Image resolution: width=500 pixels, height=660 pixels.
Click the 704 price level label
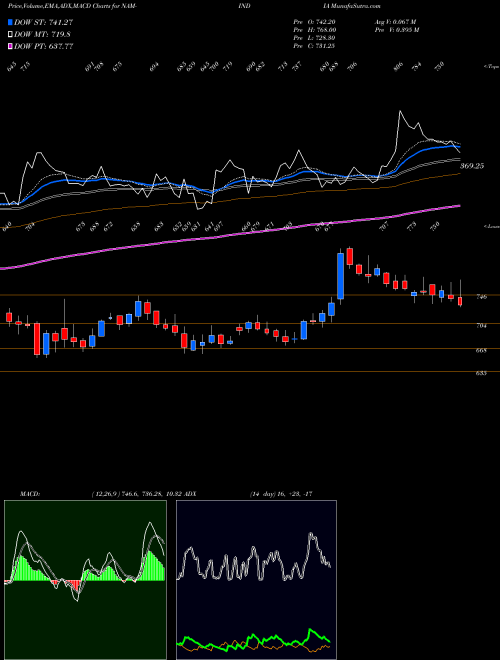[x=482, y=325]
